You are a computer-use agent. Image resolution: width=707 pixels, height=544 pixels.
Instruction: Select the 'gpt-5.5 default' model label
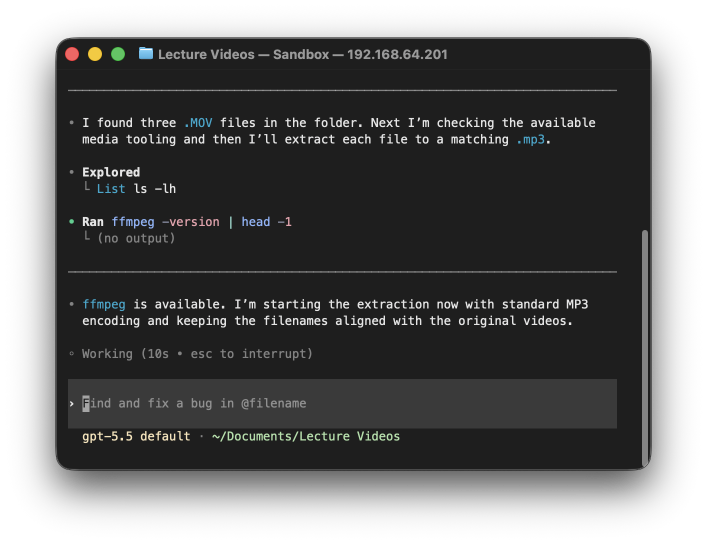coord(136,436)
